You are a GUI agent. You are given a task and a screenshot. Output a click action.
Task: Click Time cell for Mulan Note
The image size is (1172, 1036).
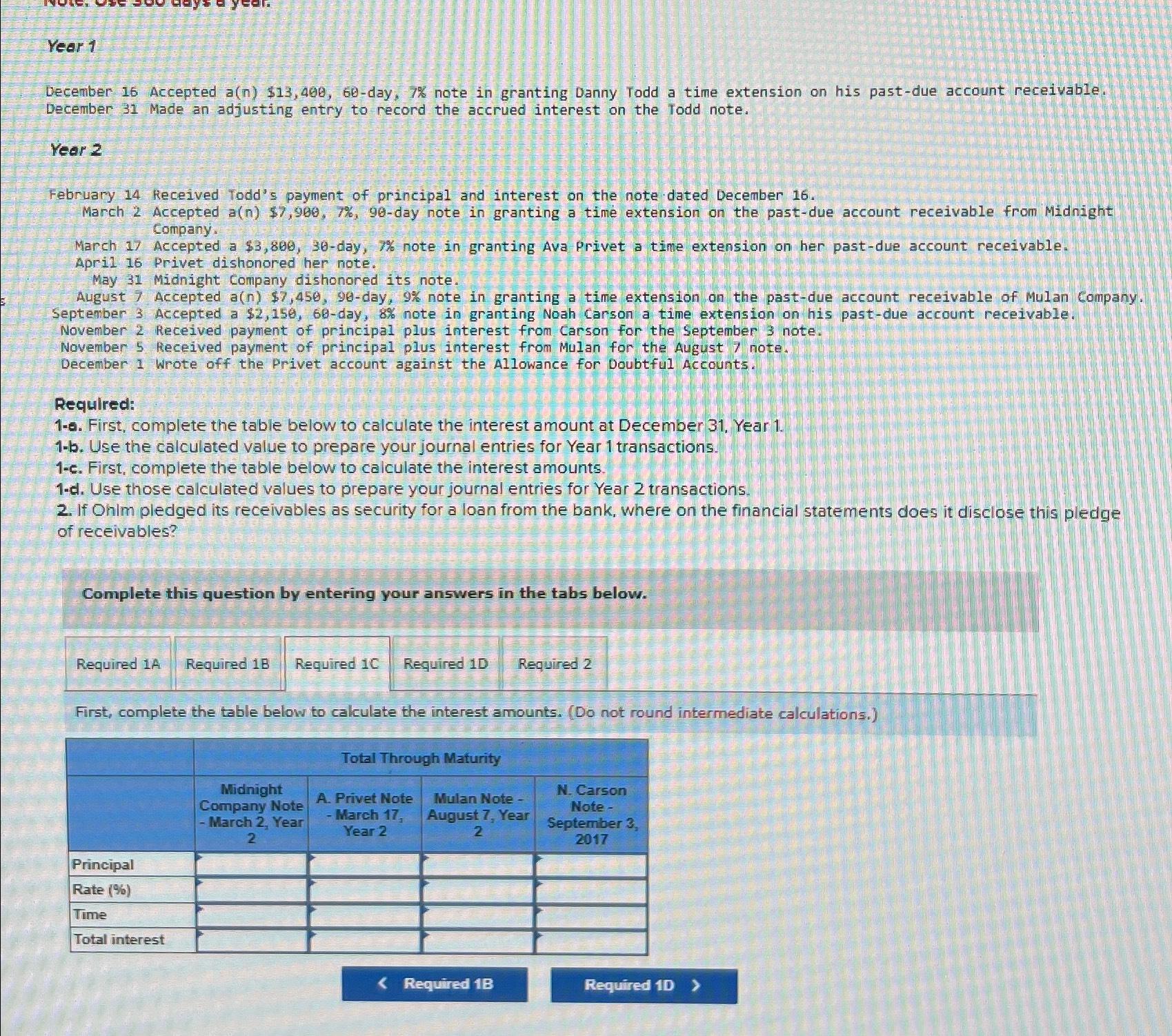point(478,916)
